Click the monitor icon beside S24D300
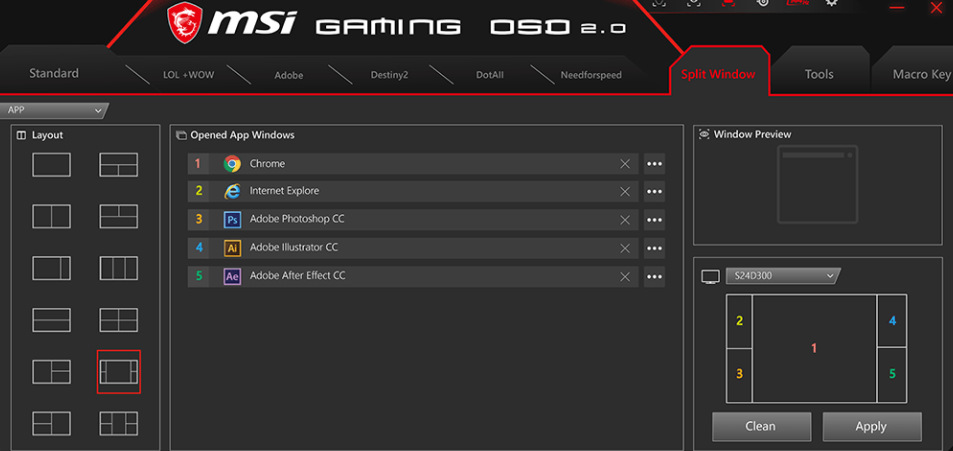The image size is (953, 451). pos(710,277)
